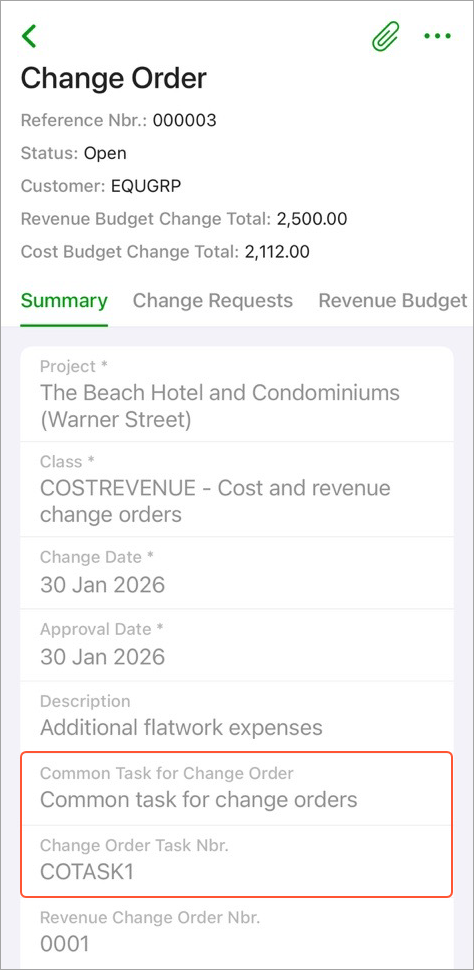
Task: Tap Reference Nbr. 000003
Action: tap(119, 120)
